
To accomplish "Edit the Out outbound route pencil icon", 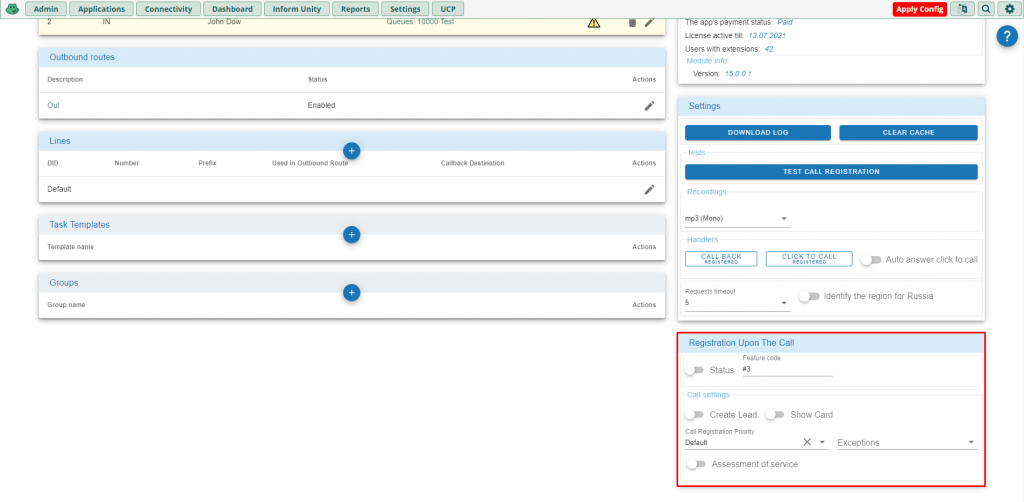I will [649, 106].
